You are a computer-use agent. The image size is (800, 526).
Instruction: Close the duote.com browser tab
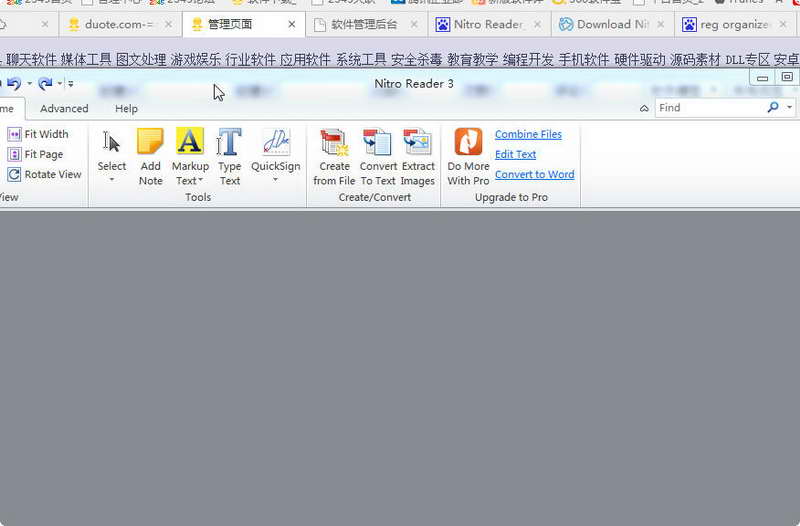(168, 24)
